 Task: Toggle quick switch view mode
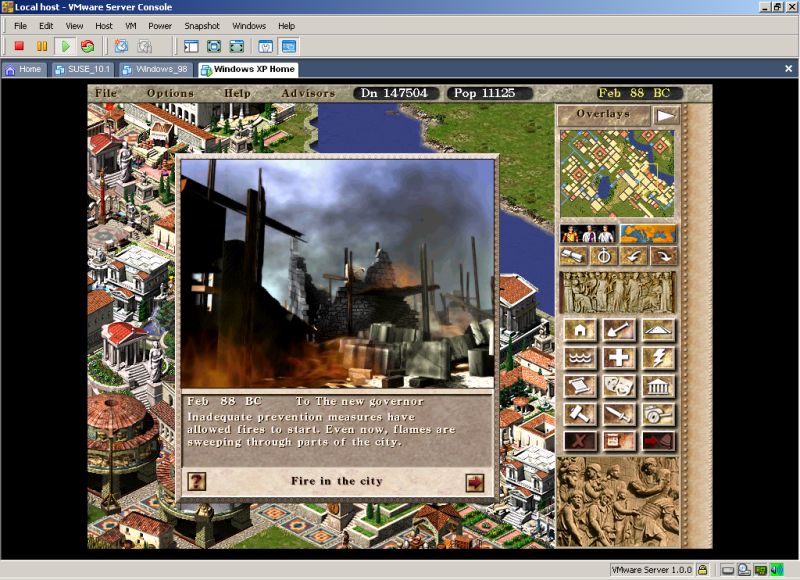coord(237,46)
